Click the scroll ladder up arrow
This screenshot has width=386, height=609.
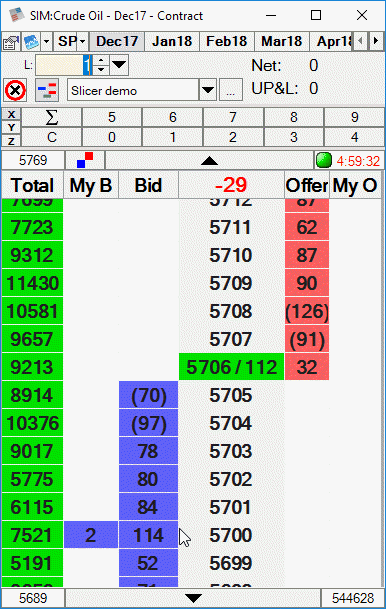(x=209, y=160)
